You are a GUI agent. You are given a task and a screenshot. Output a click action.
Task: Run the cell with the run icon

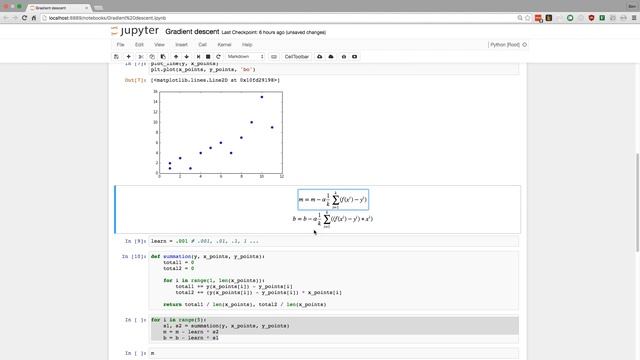[x=199, y=57]
